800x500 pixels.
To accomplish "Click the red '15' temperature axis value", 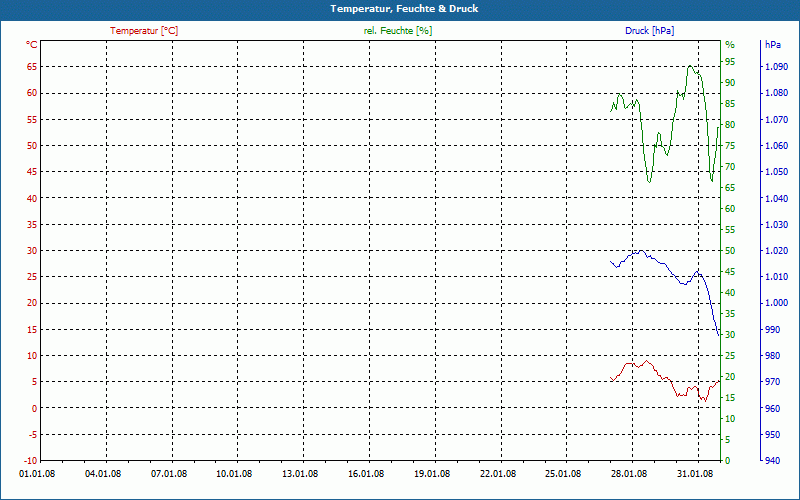I will click(x=32, y=330).
